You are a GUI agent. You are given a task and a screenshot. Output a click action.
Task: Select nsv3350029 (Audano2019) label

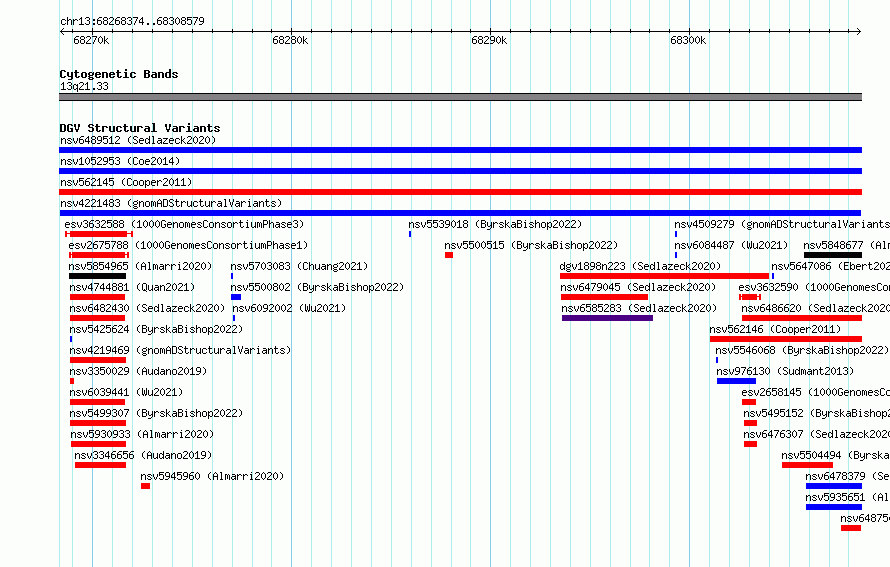(138, 371)
